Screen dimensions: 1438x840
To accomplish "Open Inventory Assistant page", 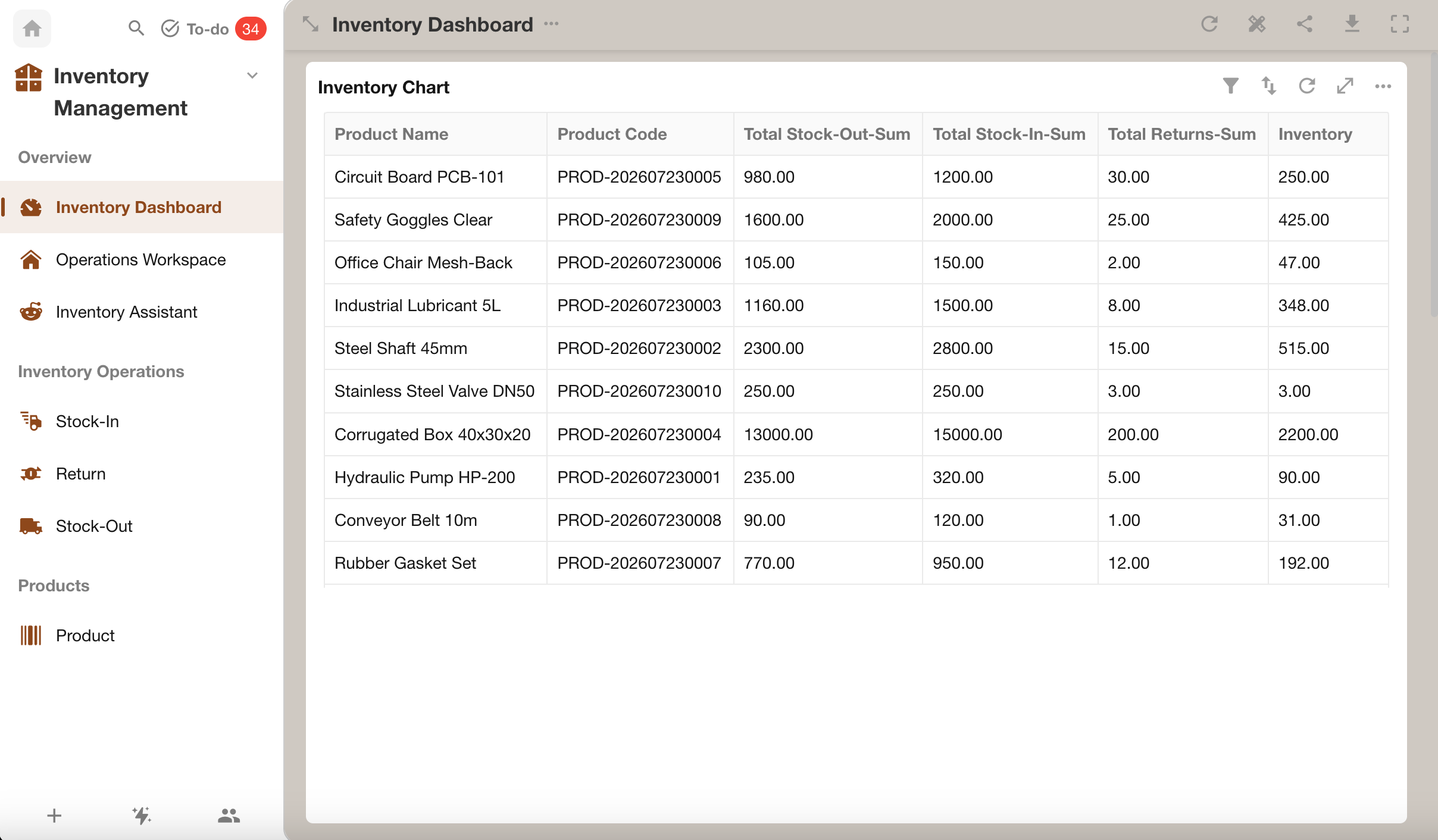I will (142, 312).
